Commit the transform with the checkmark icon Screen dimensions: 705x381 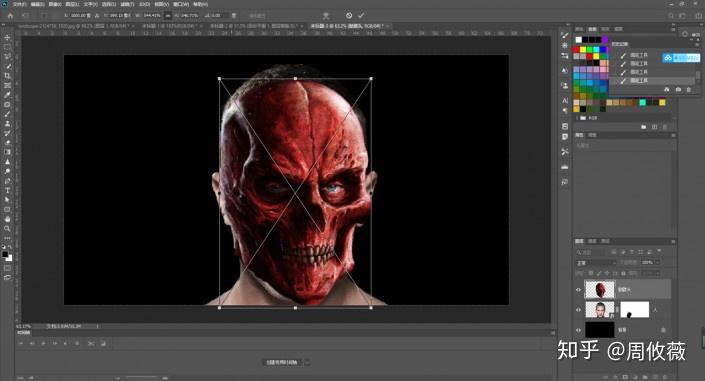click(361, 15)
